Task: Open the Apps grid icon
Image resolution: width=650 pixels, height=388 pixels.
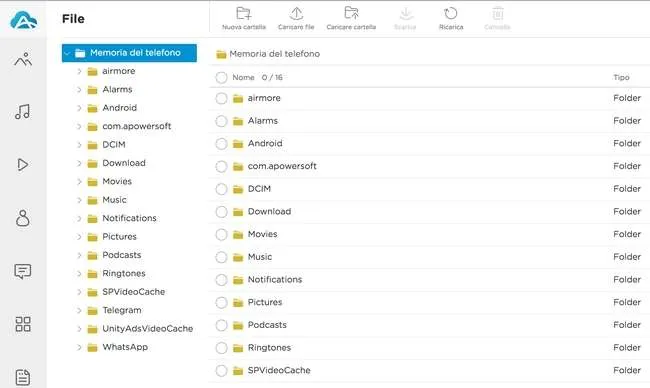Action: (23, 324)
